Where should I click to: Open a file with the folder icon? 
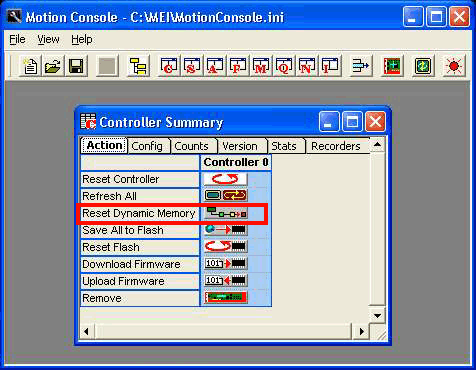pyautogui.click(x=53, y=66)
